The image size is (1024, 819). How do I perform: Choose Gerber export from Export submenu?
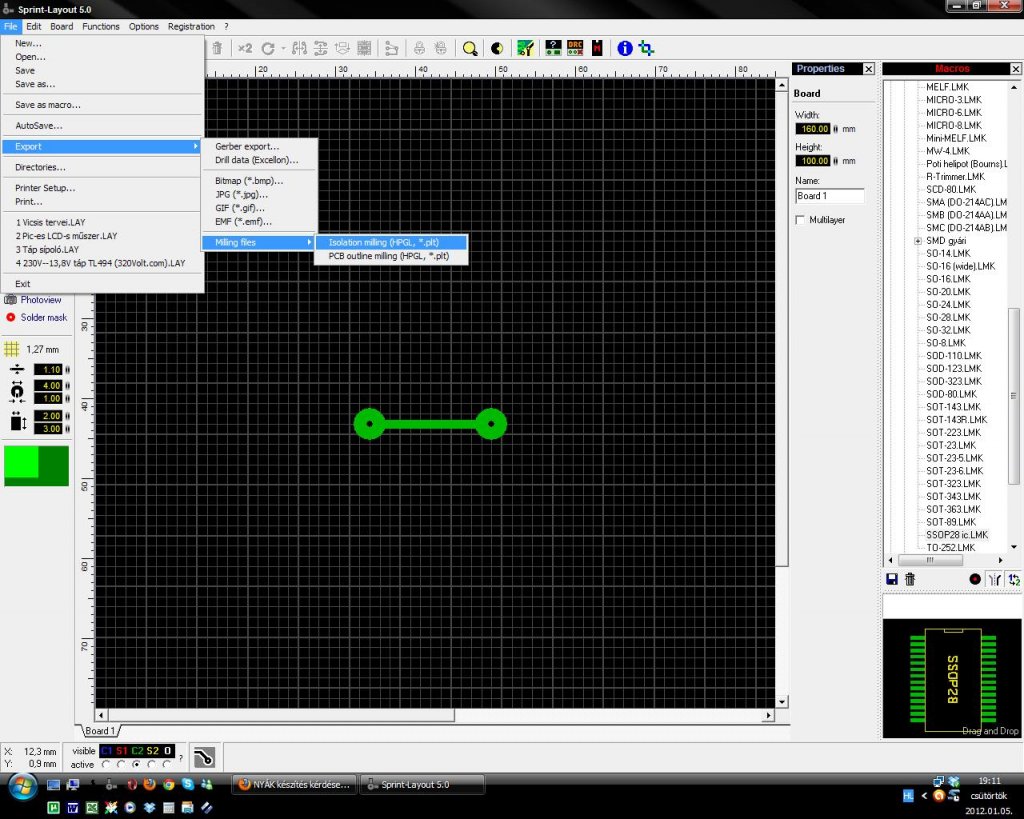click(247, 146)
